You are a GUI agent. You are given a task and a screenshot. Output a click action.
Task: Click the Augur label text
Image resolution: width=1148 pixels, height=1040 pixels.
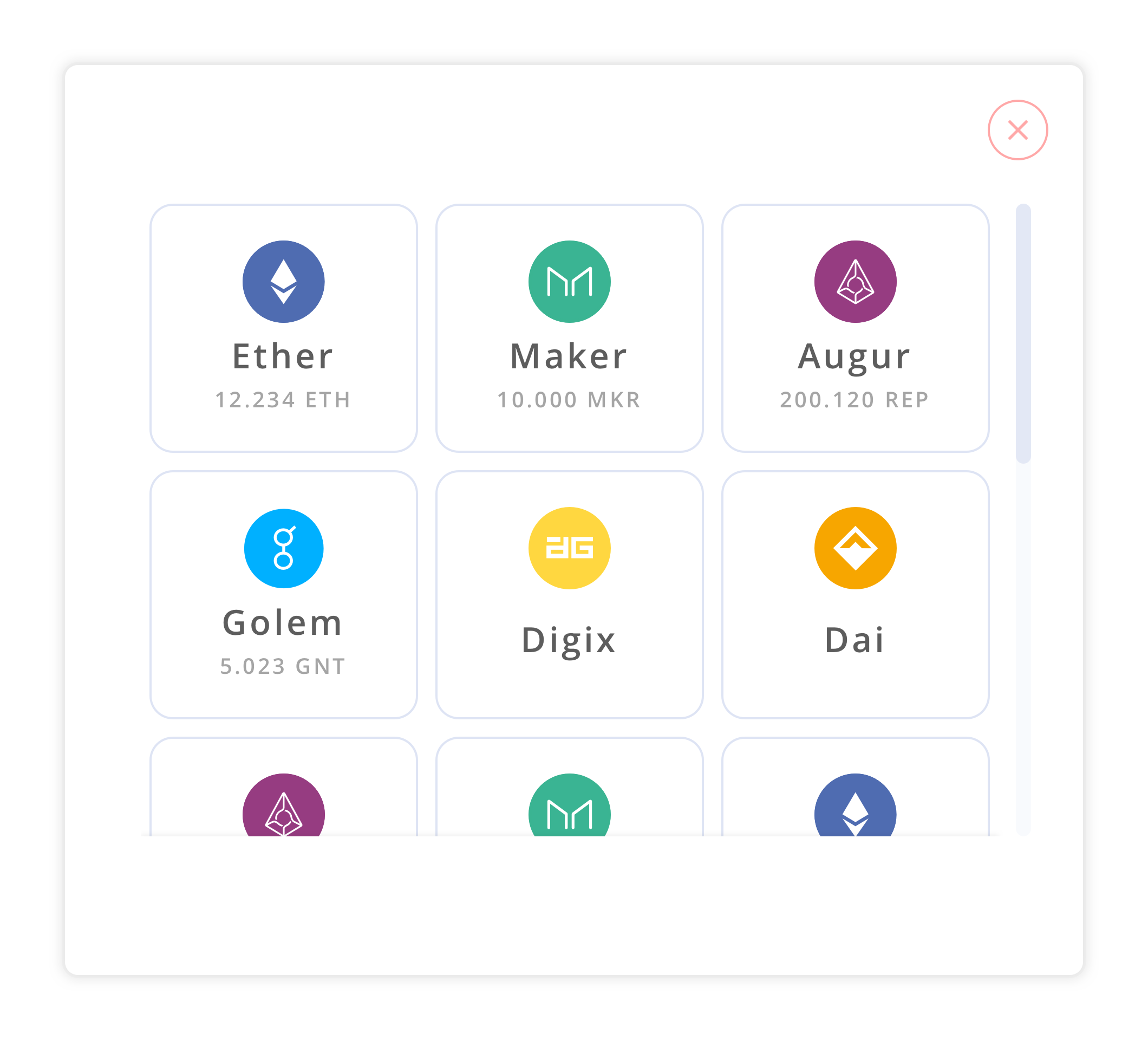click(854, 357)
